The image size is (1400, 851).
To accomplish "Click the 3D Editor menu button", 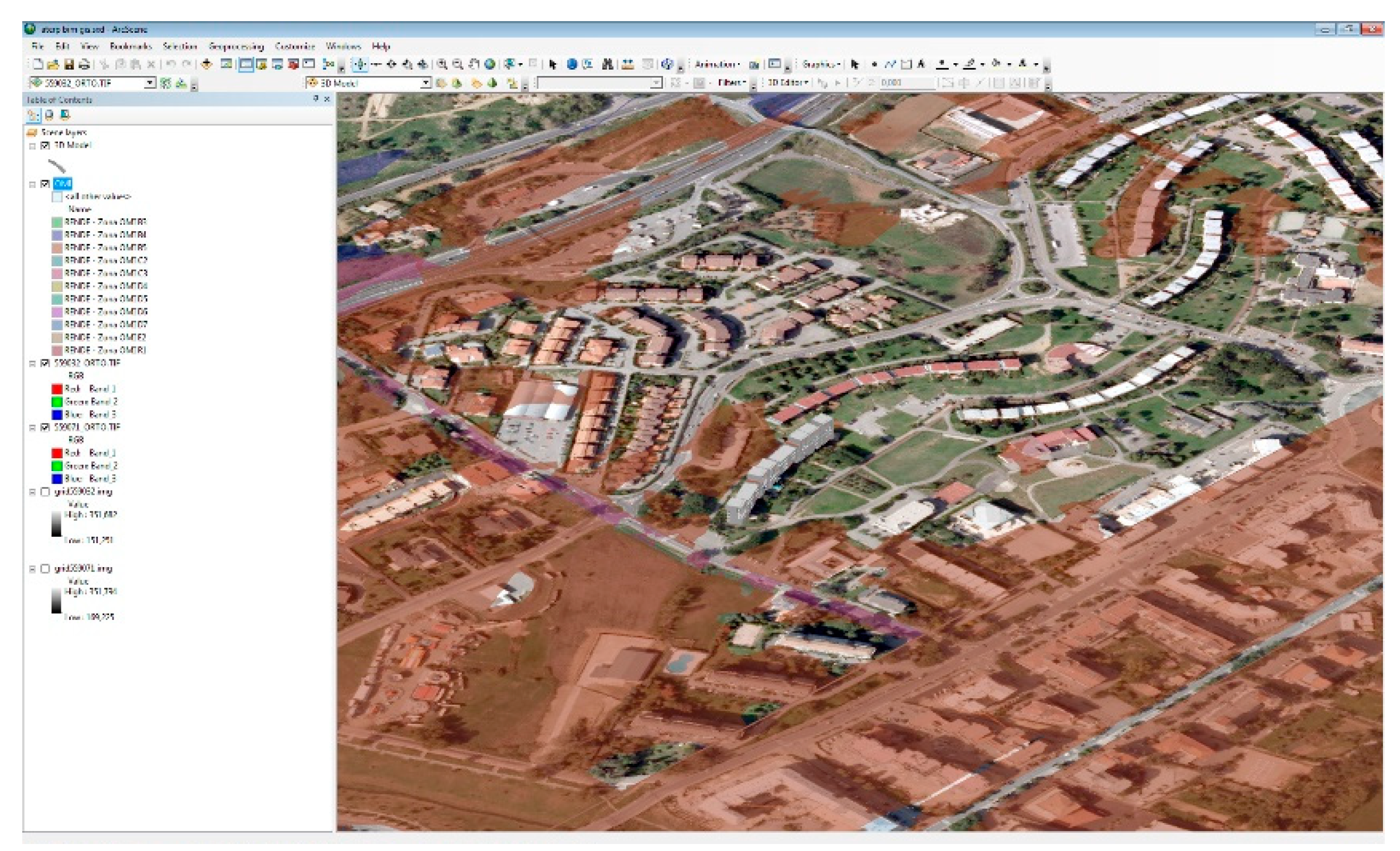I will [x=787, y=83].
